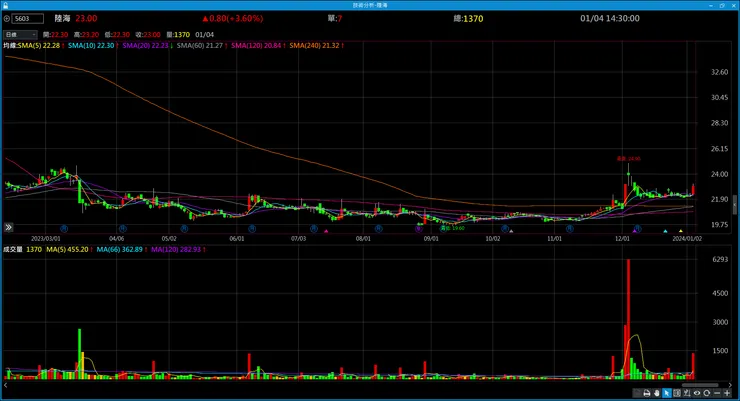
Task: Expand the double-chevron panel at chart left
Action: tap(8, 227)
